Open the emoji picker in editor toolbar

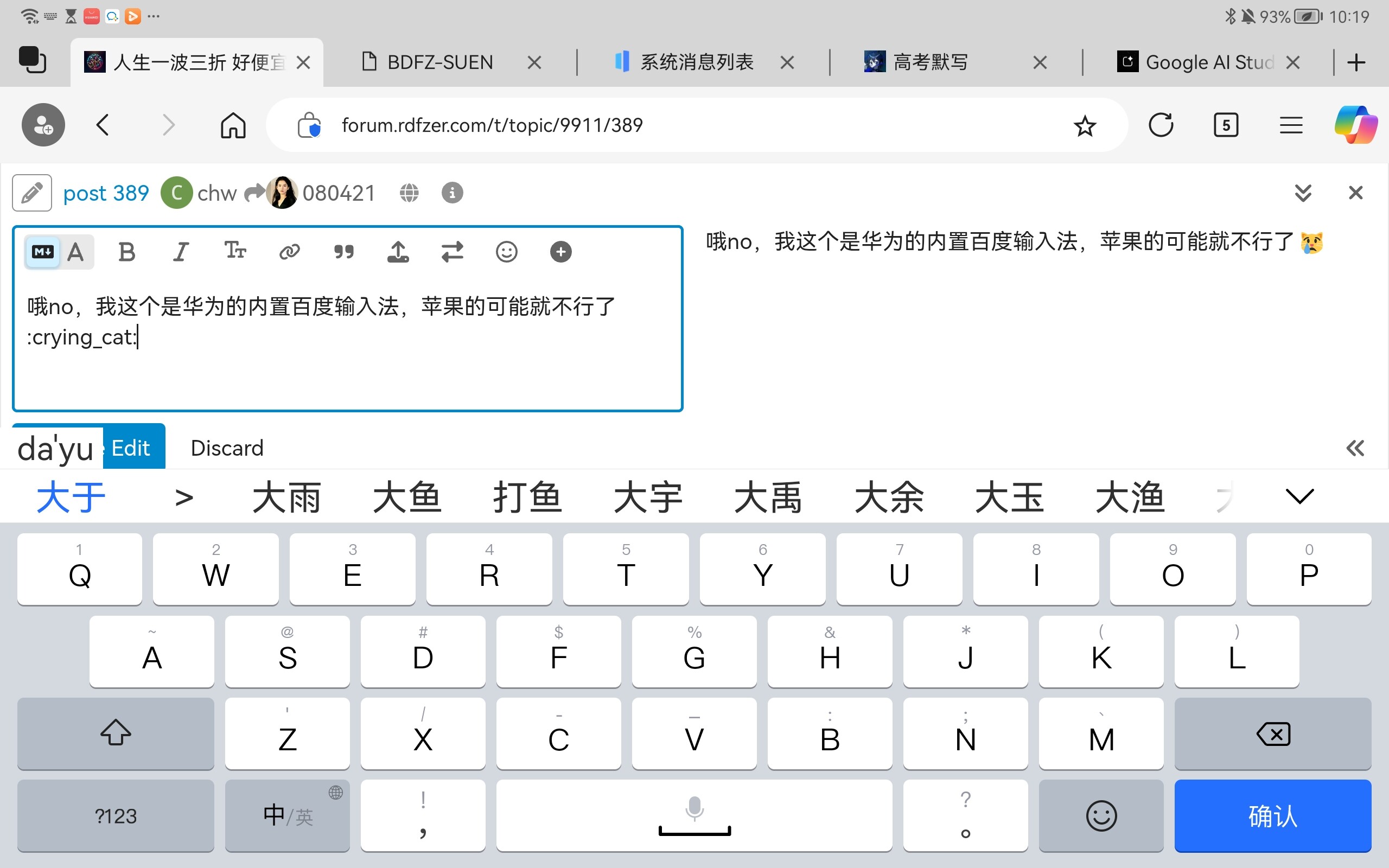pos(506,252)
